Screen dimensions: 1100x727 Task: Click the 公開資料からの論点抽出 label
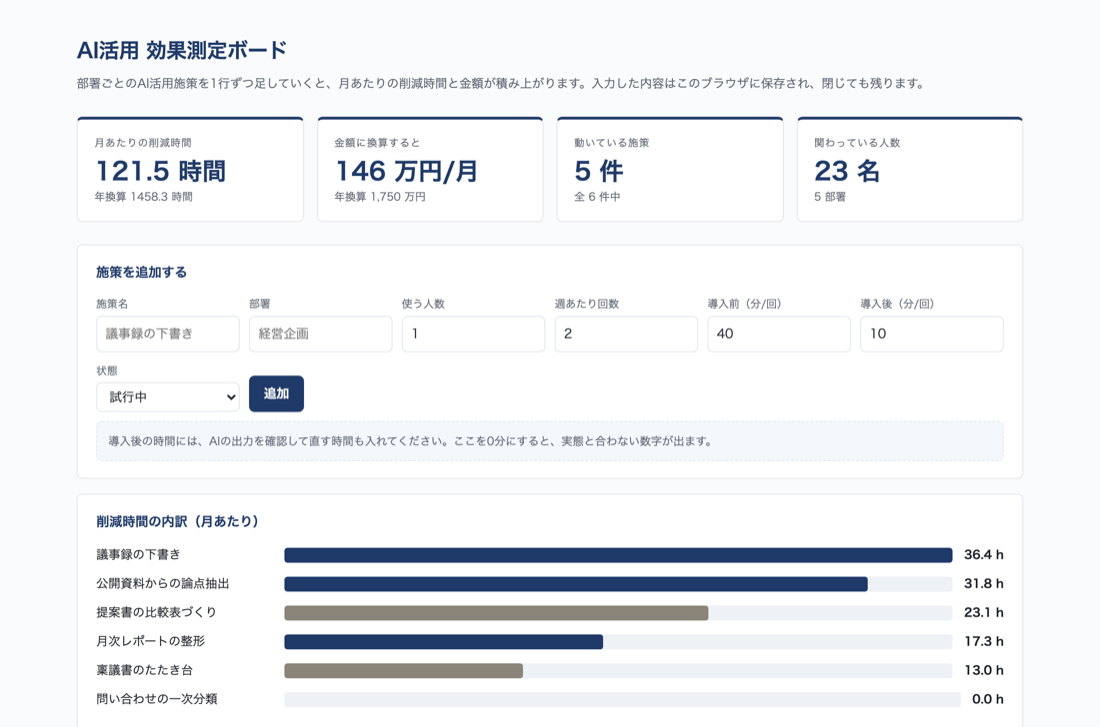pyautogui.click(x=163, y=584)
